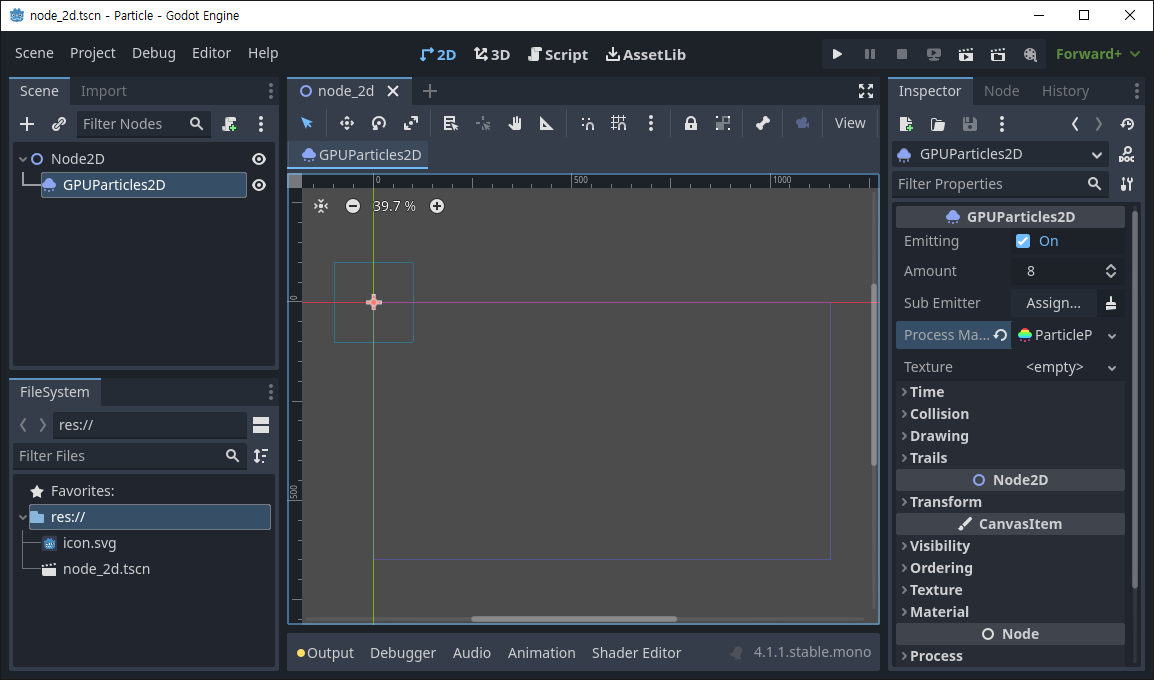Open the Output bottom panel
Viewport: 1154px width, 680px height.
pyautogui.click(x=325, y=653)
